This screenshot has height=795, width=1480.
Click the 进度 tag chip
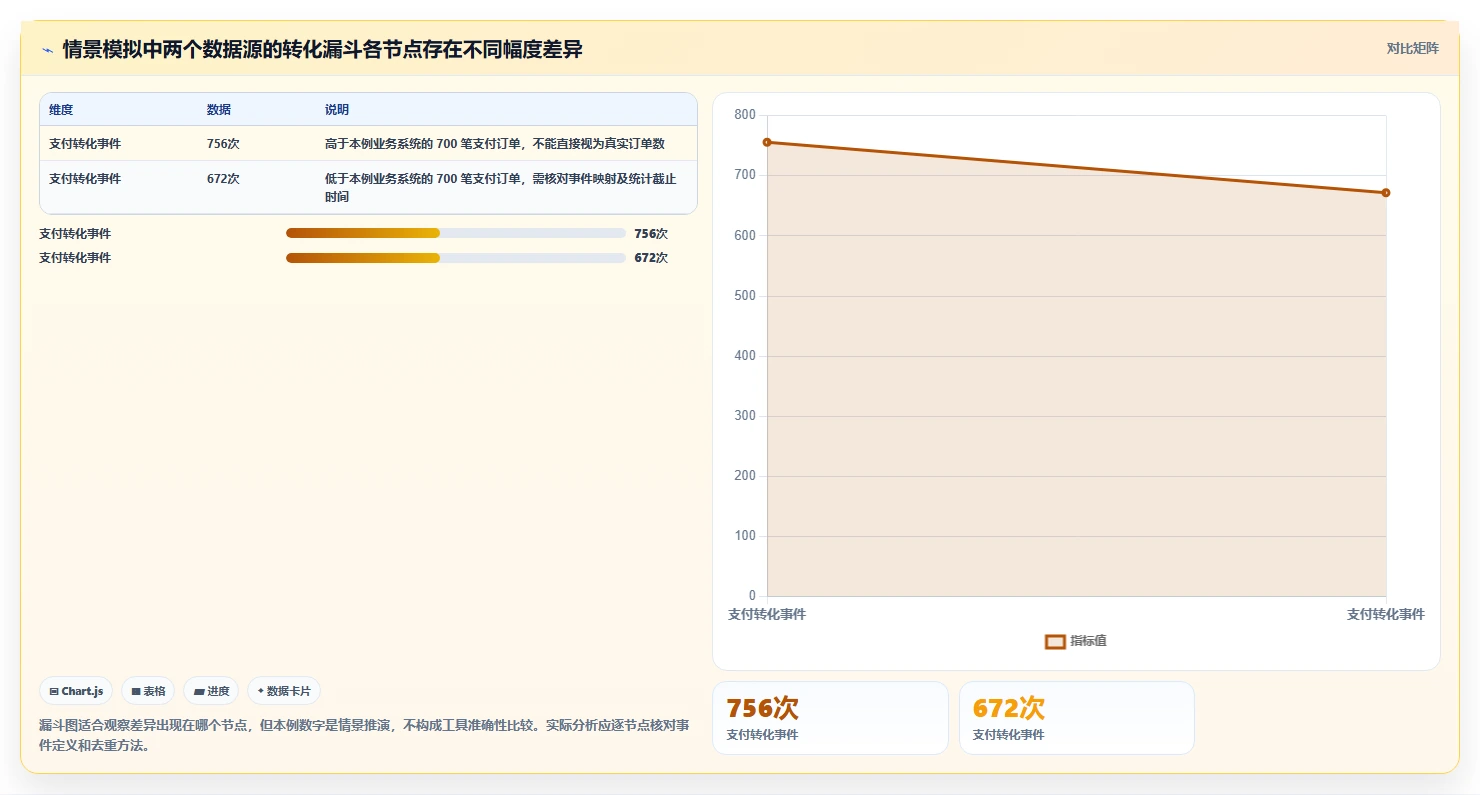click(211, 691)
